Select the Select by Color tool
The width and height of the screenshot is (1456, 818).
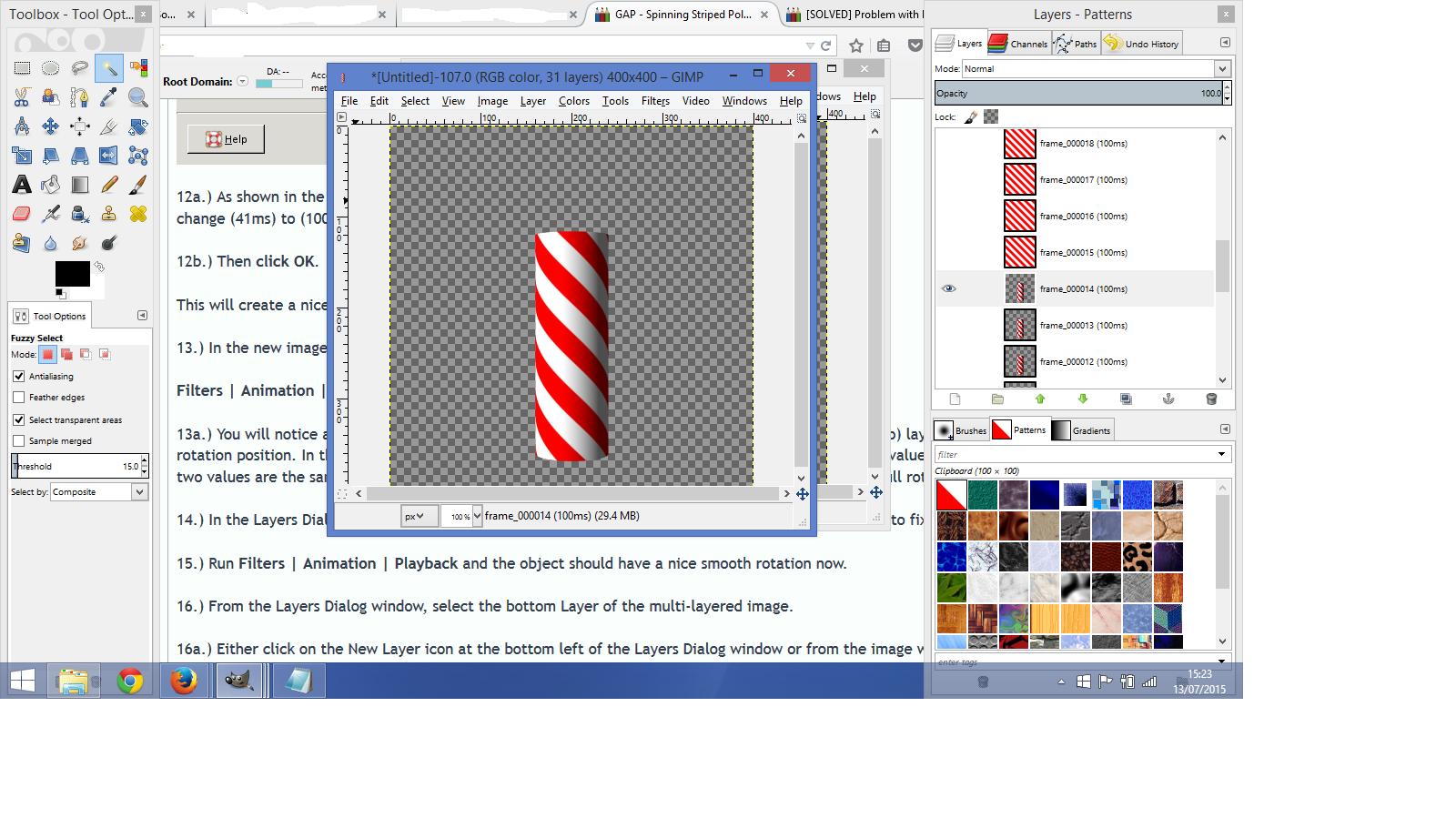tap(138, 68)
